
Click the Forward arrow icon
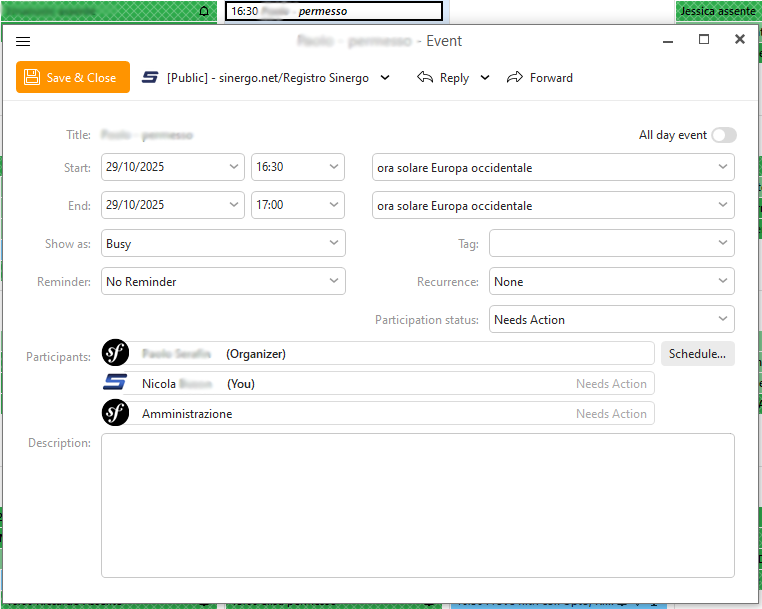[515, 78]
